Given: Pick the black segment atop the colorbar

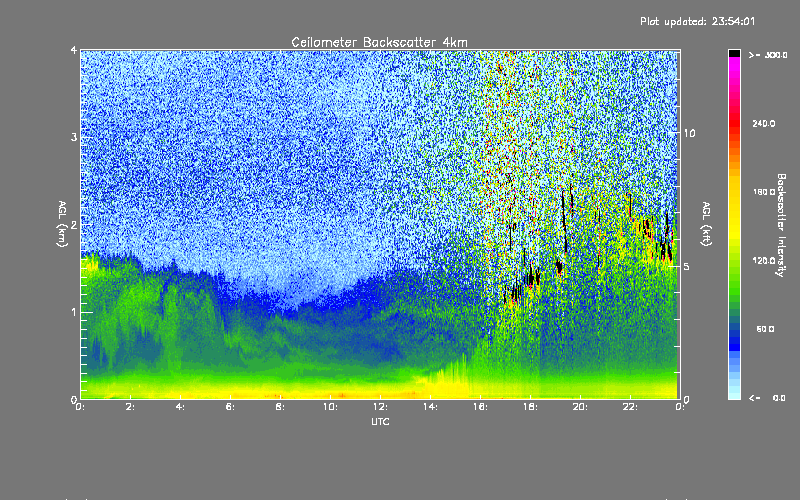Looking at the screenshot, I should point(734,53).
